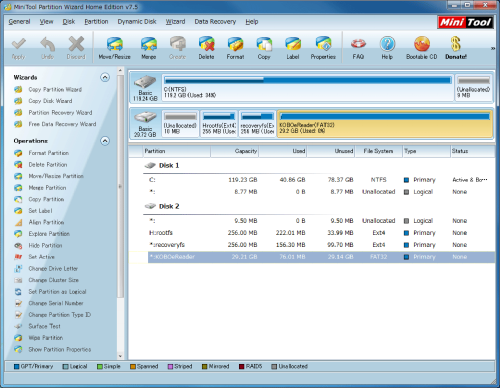Image resolution: width=500 pixels, height=388 pixels.
Task: Select Disk 1 unallocated 9 MB block
Action: 473,88
